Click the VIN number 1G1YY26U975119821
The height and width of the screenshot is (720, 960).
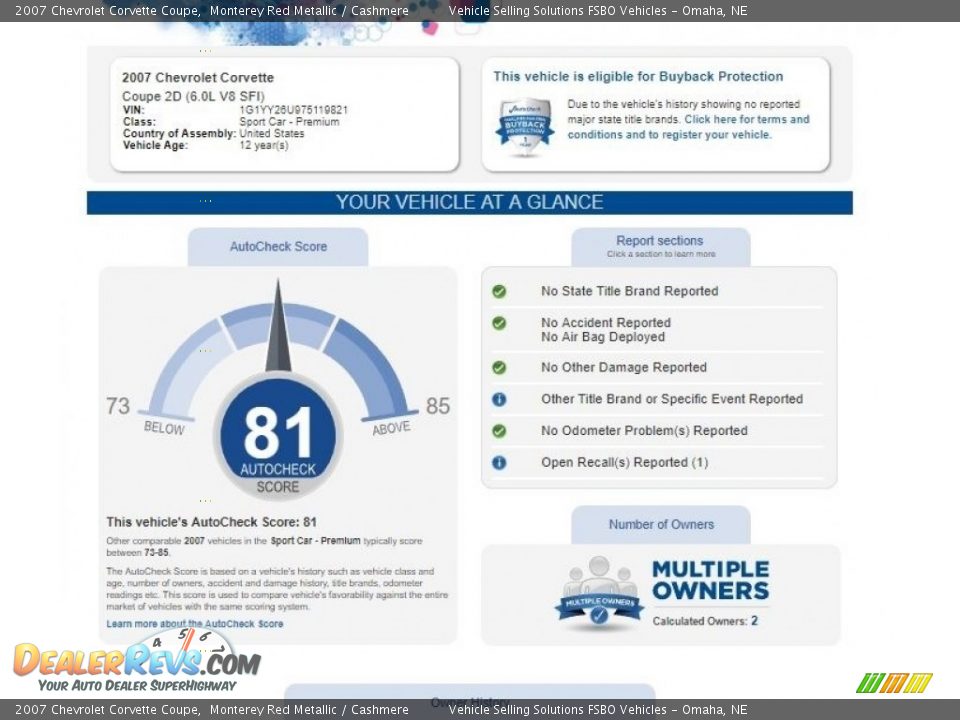[x=293, y=110]
